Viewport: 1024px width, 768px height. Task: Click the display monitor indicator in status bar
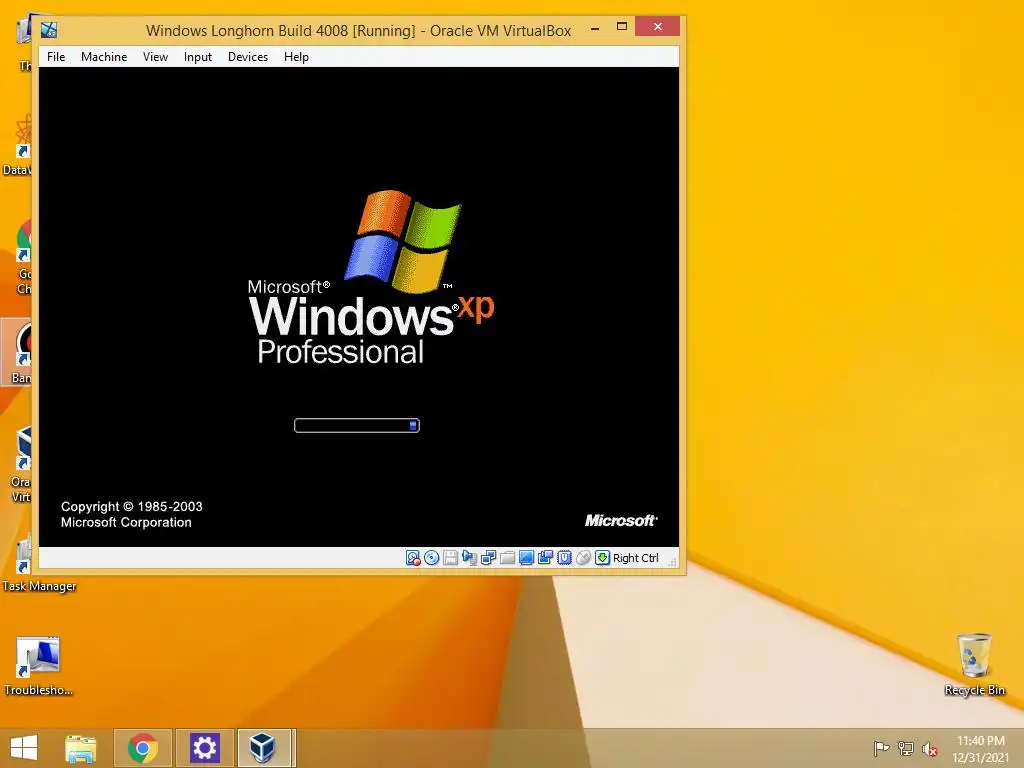(x=526, y=558)
